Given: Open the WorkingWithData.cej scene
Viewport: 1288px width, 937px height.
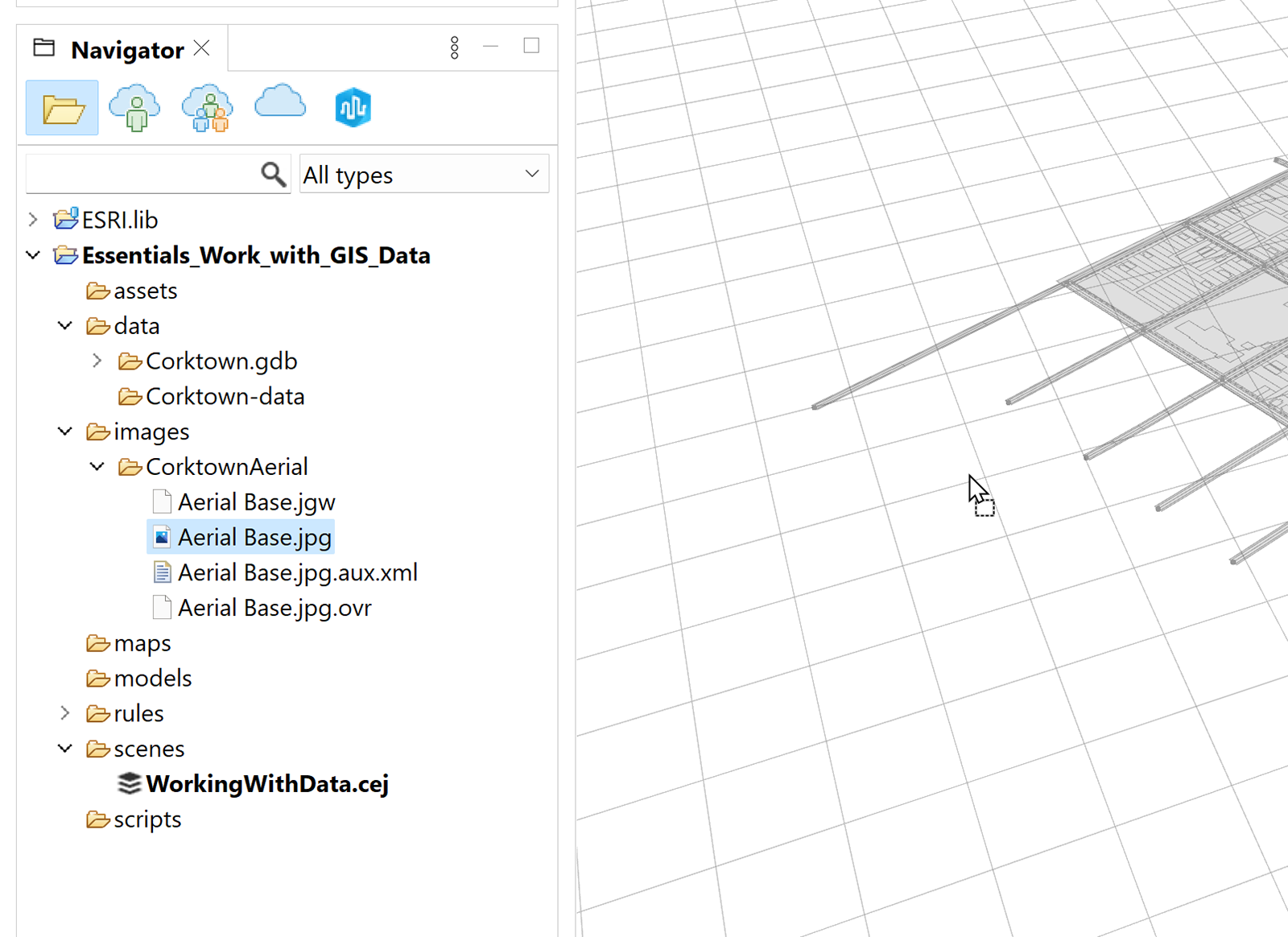Looking at the screenshot, I should [x=268, y=782].
